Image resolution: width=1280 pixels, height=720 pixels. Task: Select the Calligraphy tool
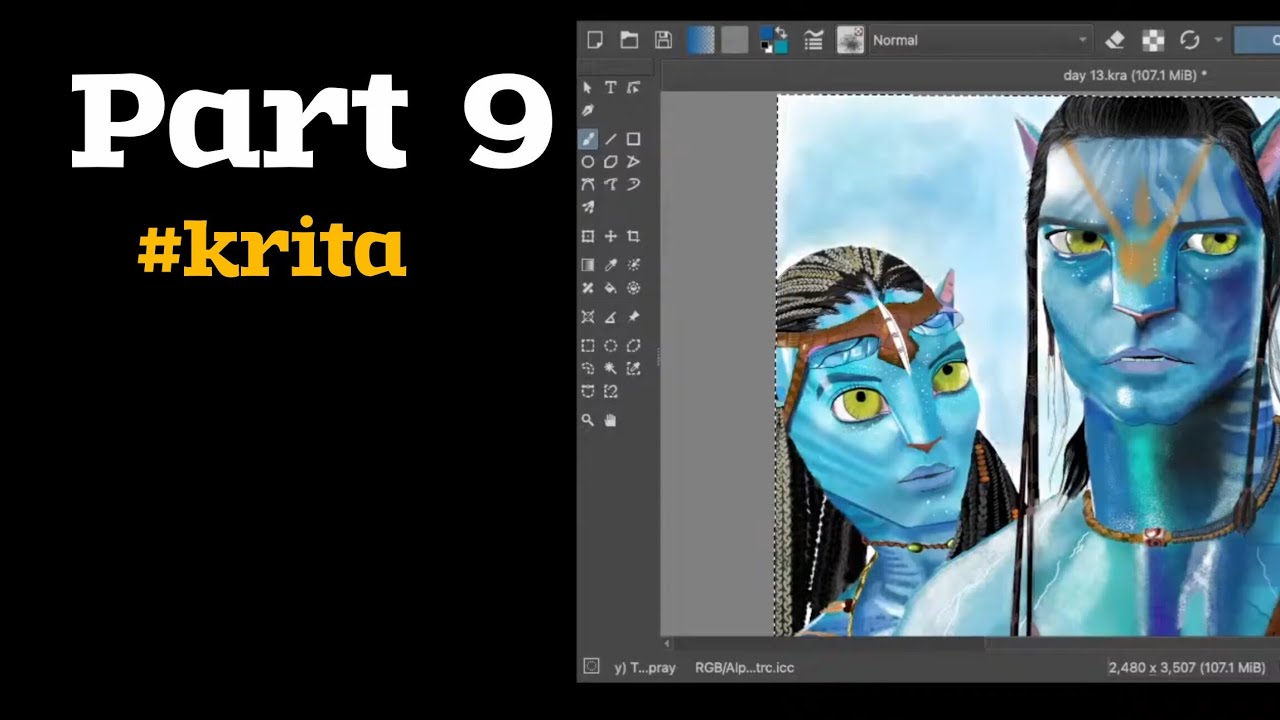pos(588,110)
